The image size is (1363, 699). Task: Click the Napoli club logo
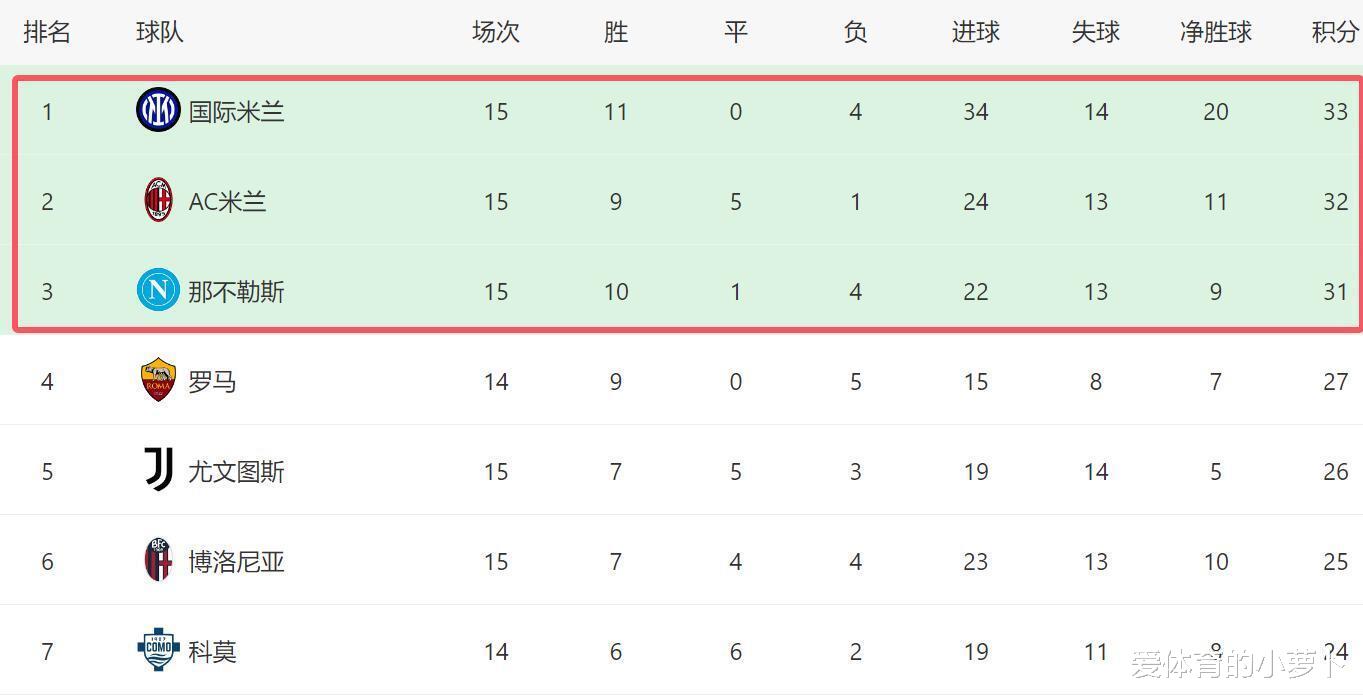click(x=158, y=290)
